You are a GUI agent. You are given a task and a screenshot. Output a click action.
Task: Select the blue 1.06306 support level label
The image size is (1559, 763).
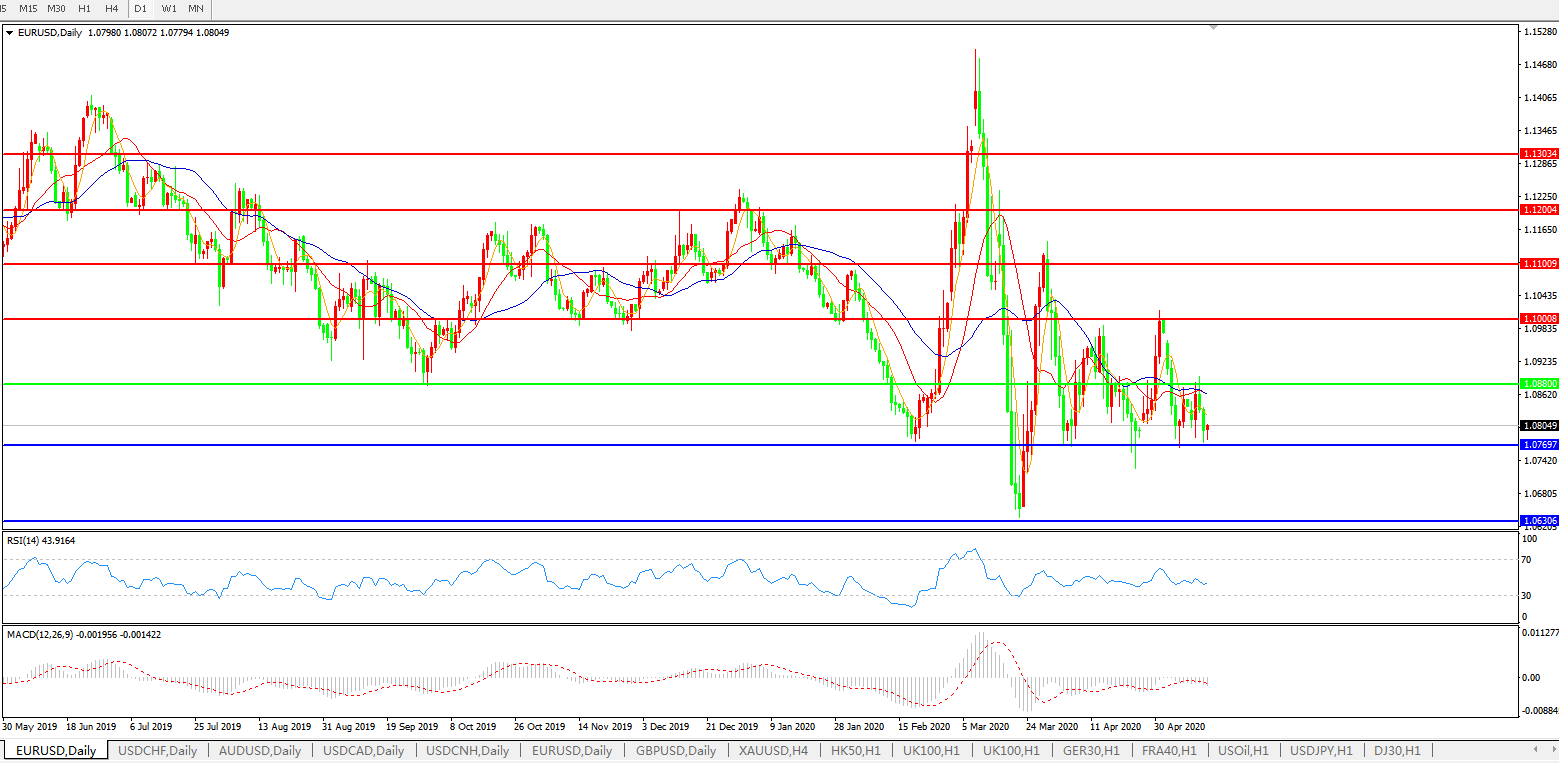coord(1537,521)
